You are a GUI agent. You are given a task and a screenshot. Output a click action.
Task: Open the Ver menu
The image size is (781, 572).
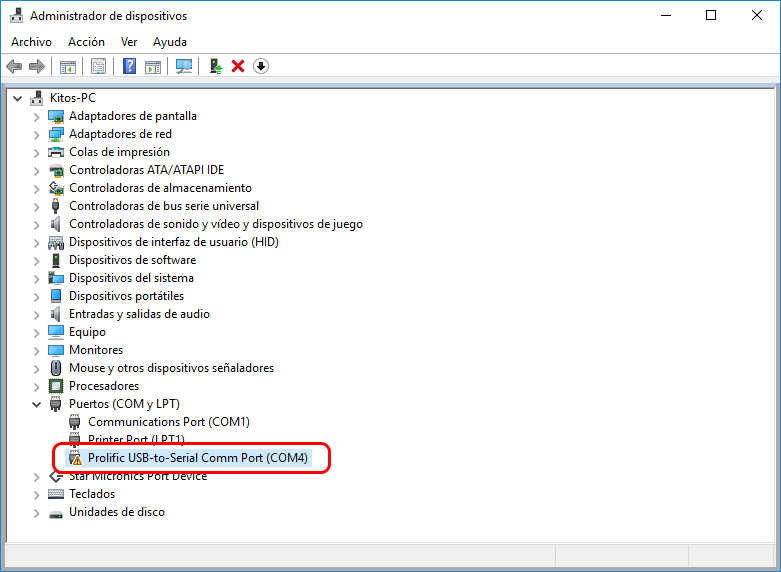(x=129, y=42)
